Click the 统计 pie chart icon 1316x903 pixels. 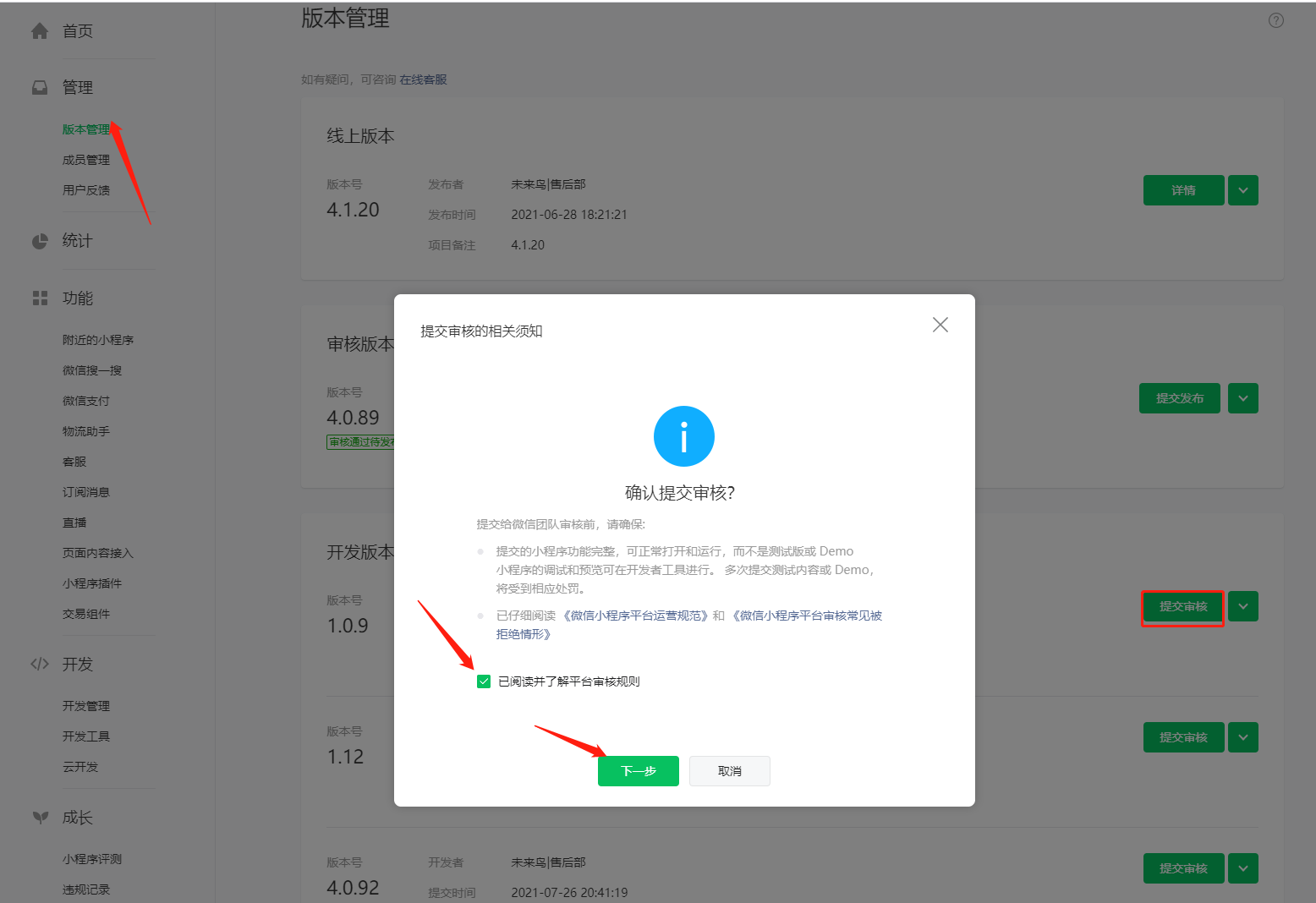pyautogui.click(x=40, y=242)
